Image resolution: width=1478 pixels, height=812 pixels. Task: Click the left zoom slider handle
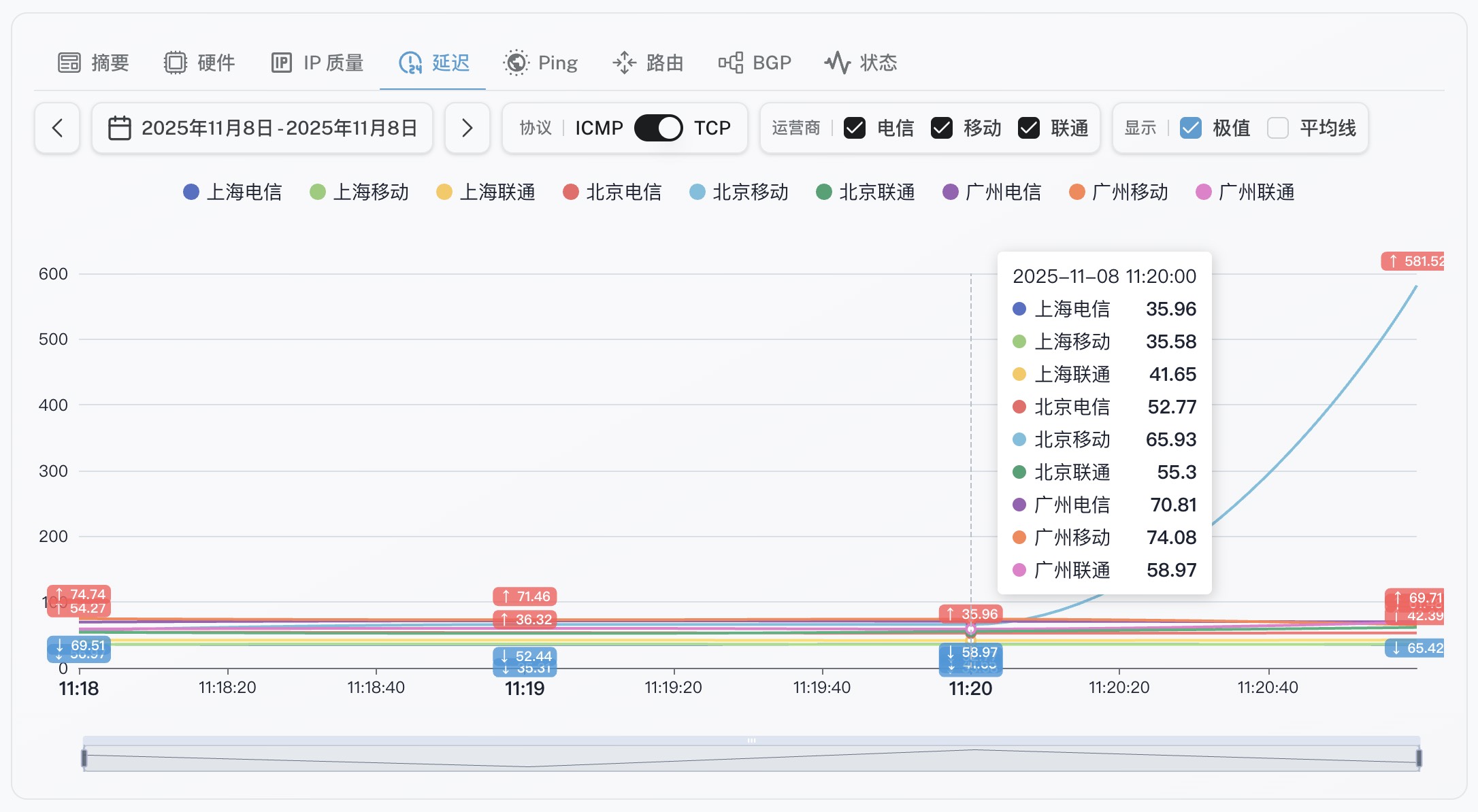coord(84,758)
